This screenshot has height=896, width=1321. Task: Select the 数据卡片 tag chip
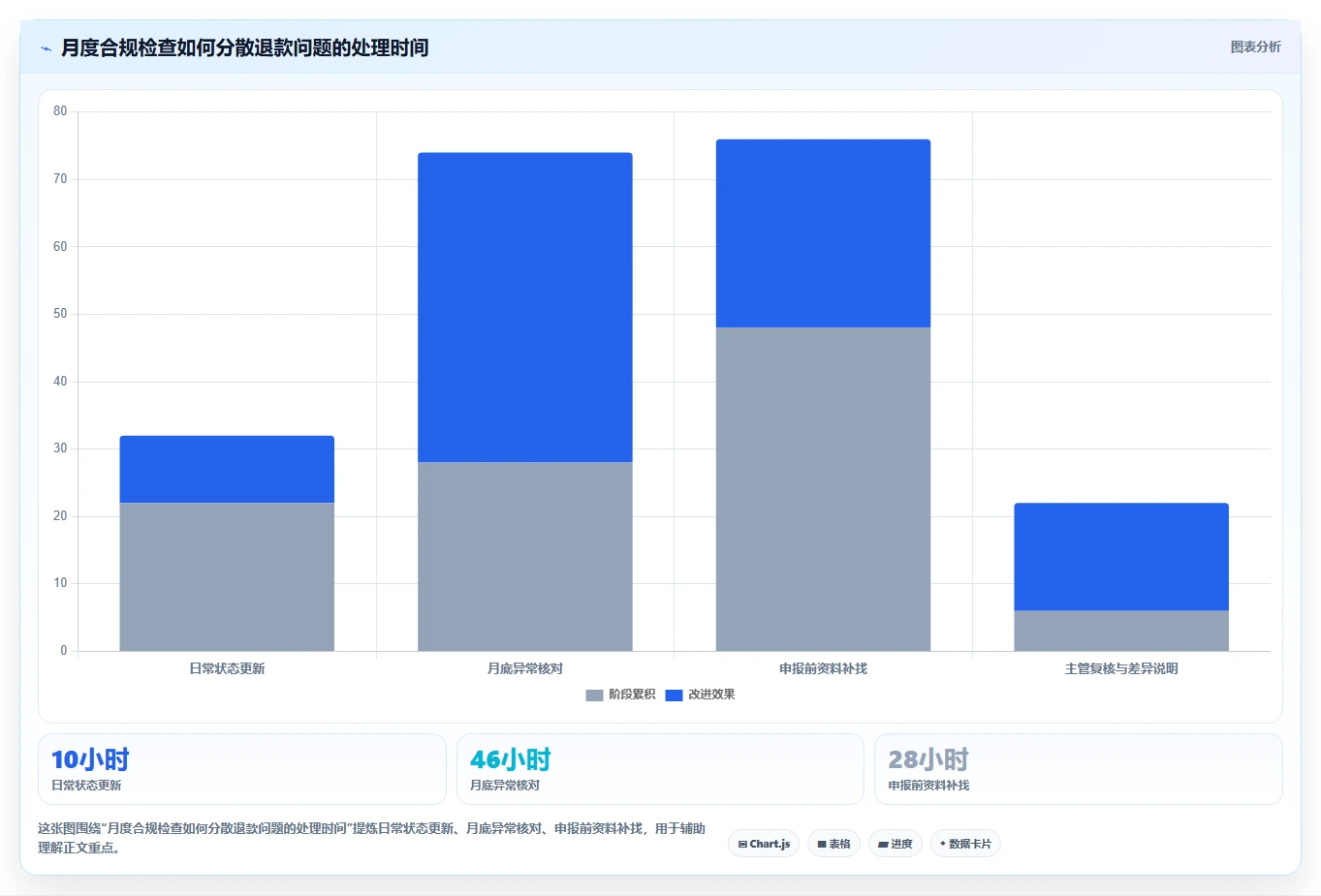click(x=965, y=844)
